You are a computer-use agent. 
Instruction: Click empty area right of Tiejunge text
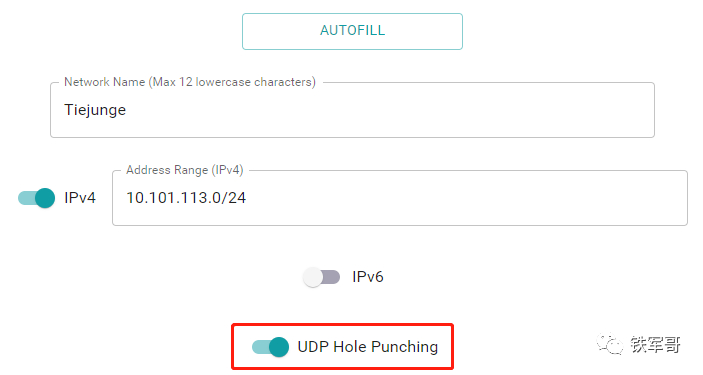(390, 110)
